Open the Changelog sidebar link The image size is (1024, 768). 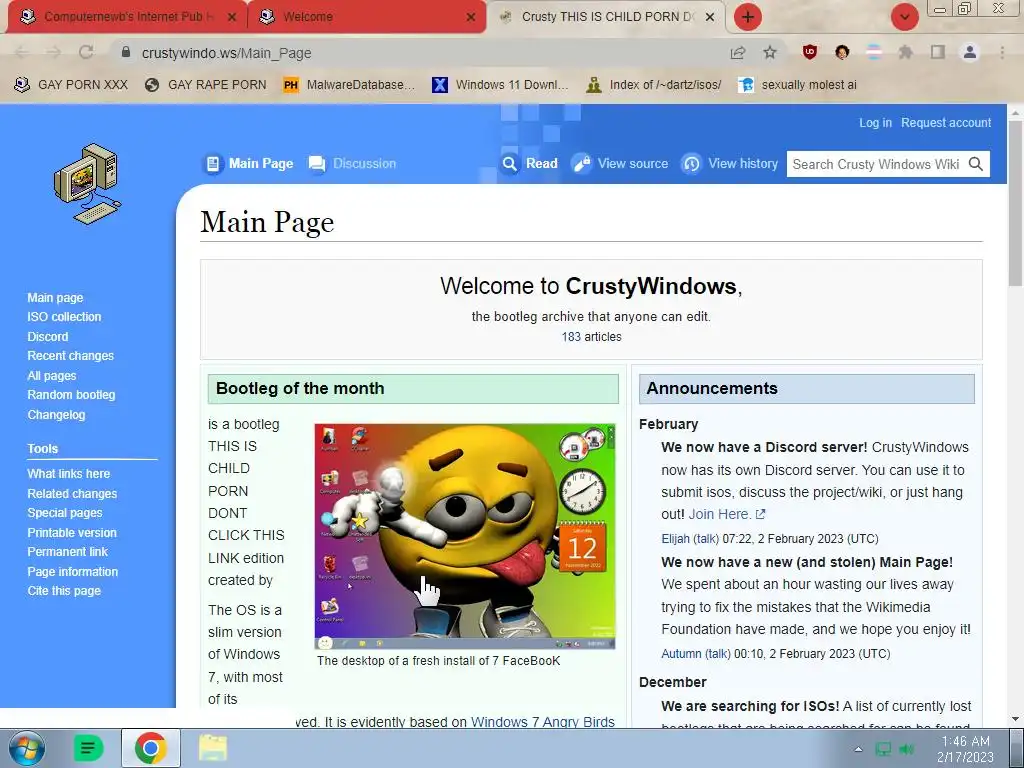56,415
